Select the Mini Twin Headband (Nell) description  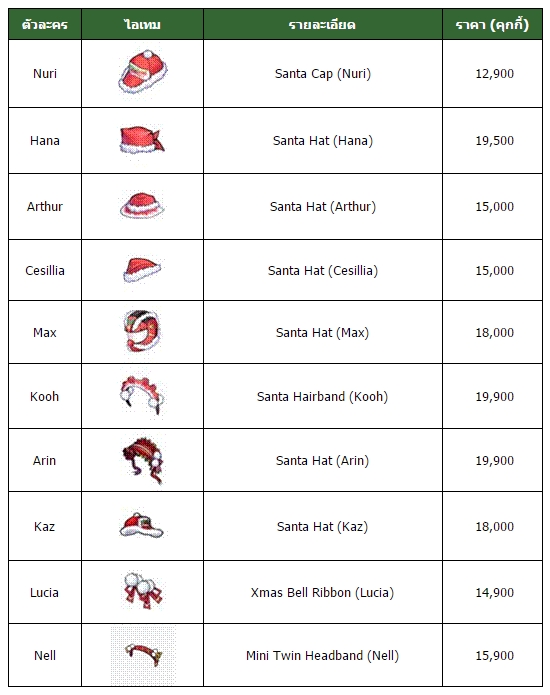click(322, 656)
